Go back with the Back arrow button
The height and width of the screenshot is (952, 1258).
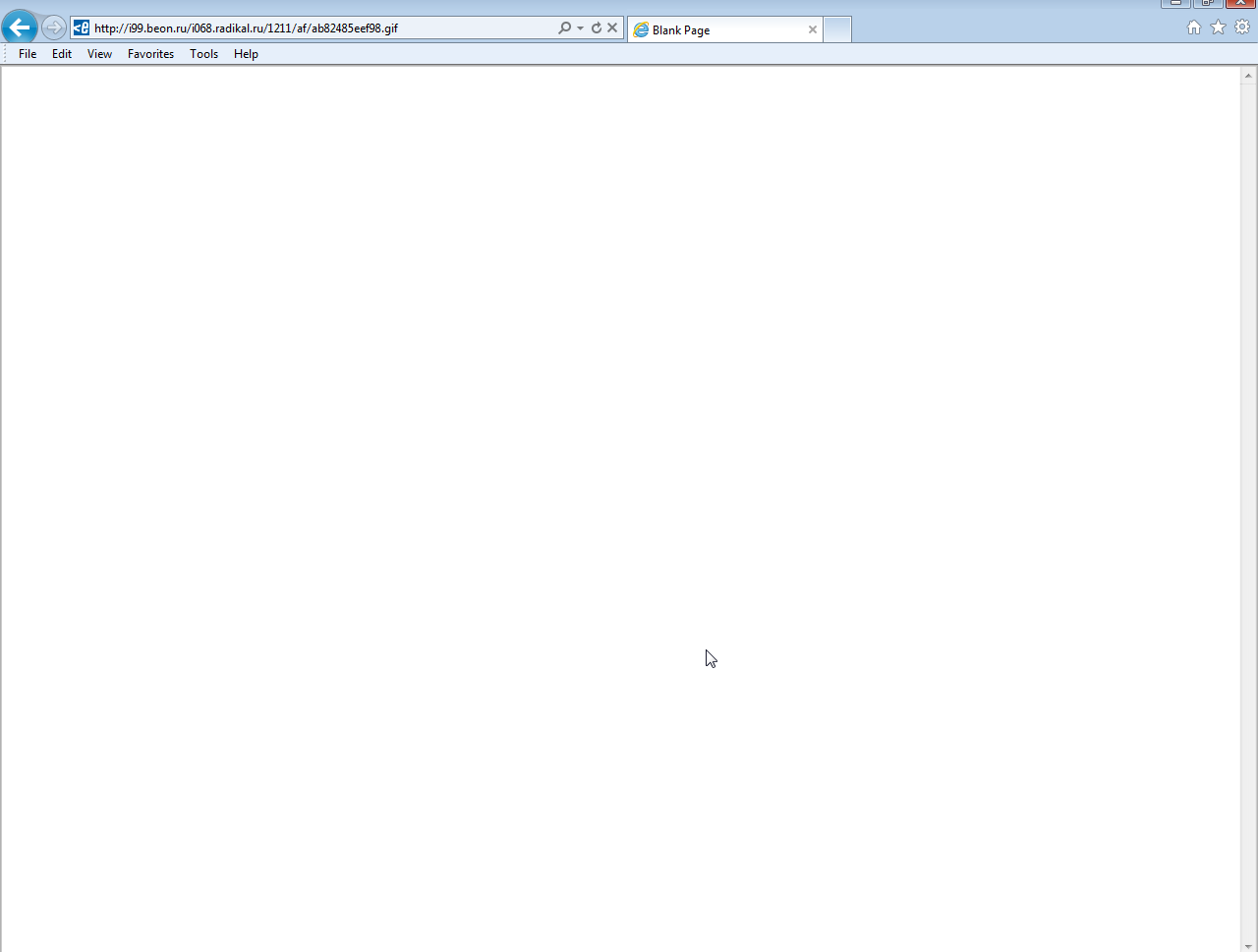tap(20, 28)
